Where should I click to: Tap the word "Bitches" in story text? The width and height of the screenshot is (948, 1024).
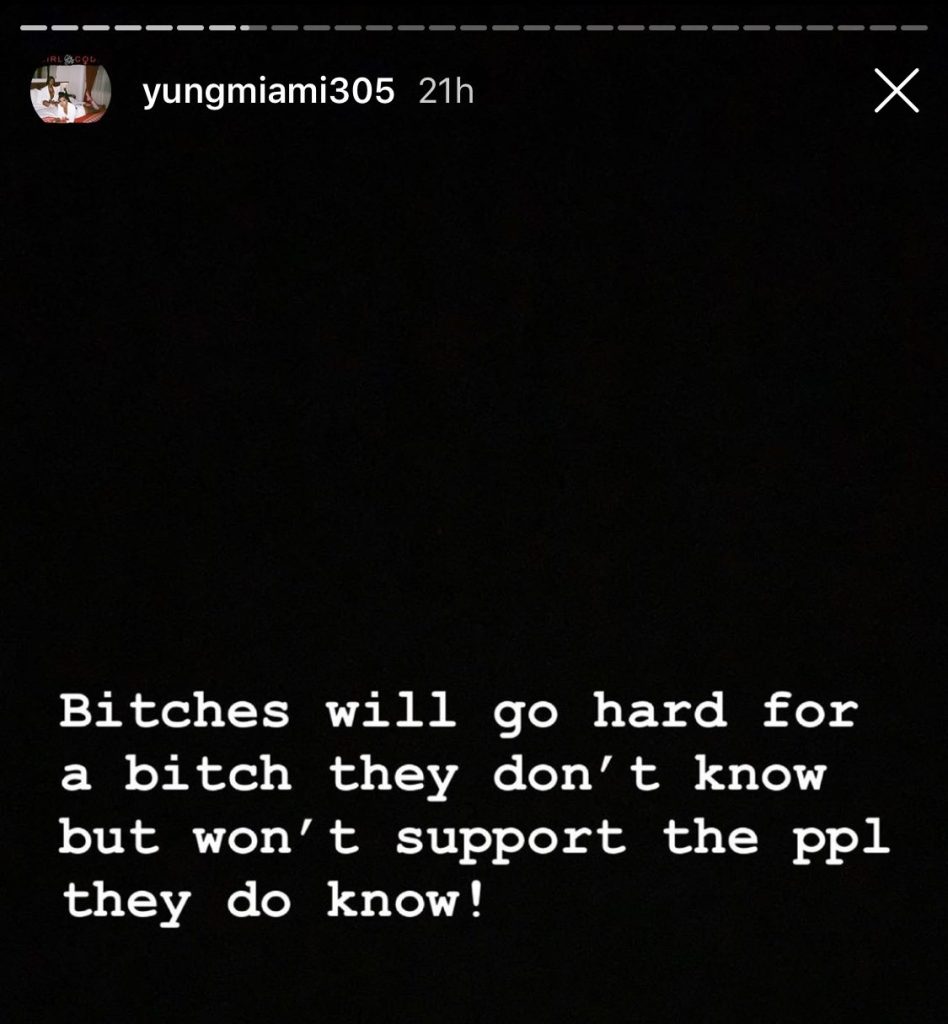[x=174, y=710]
